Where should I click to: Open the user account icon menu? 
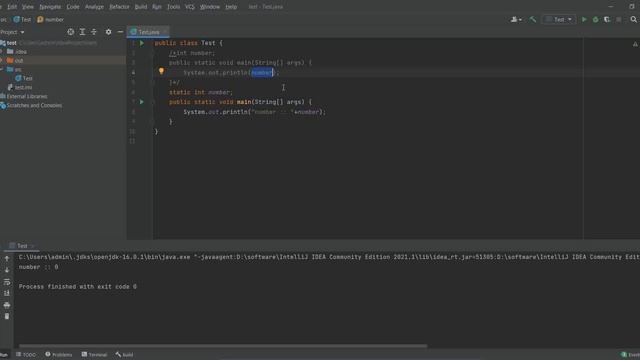pos(516,19)
